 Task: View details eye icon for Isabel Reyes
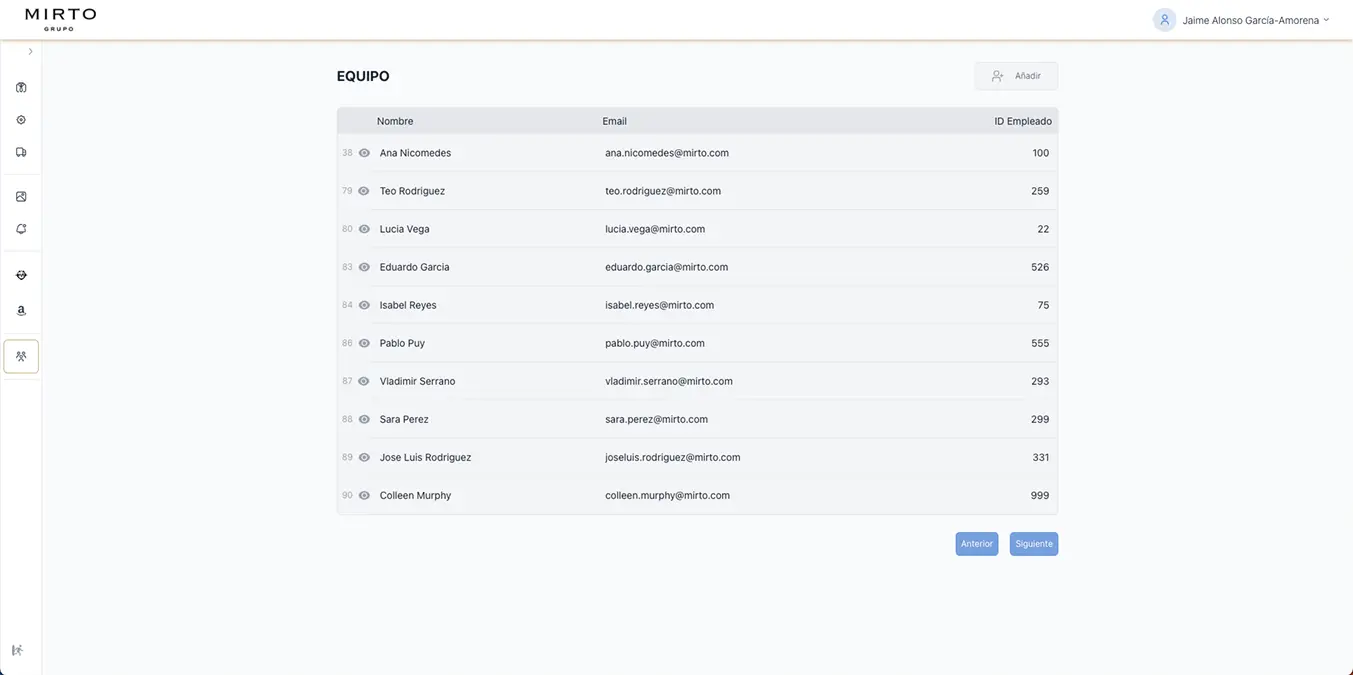coord(364,305)
